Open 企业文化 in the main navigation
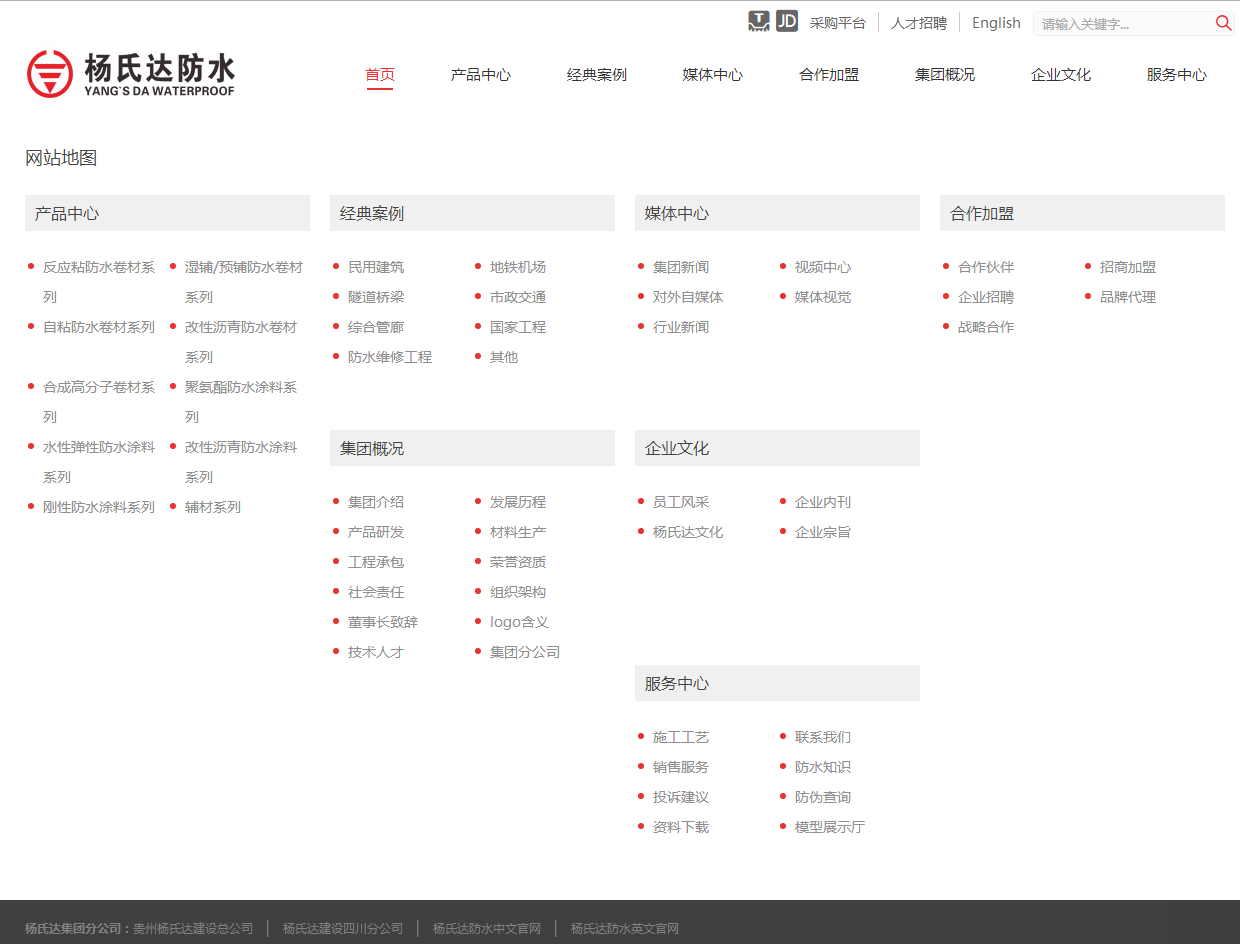Screen dimensions: 1240x944 tap(1061, 75)
